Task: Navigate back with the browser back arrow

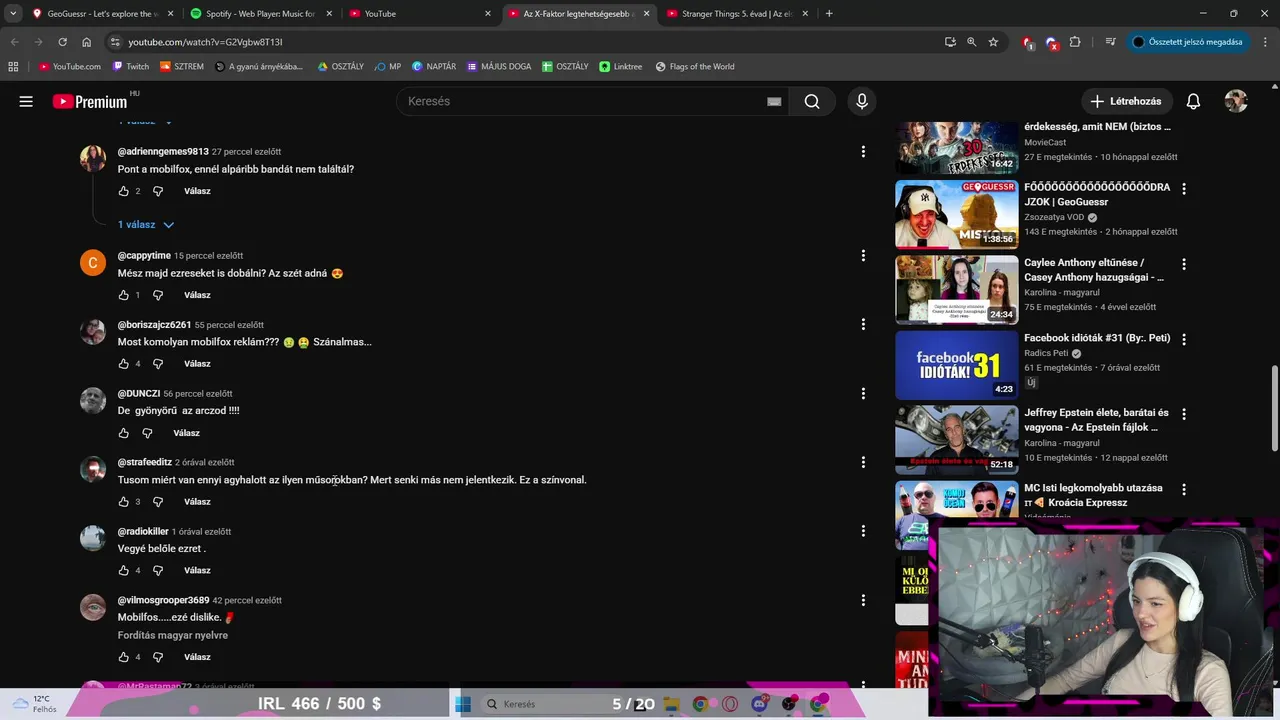Action: [14, 42]
